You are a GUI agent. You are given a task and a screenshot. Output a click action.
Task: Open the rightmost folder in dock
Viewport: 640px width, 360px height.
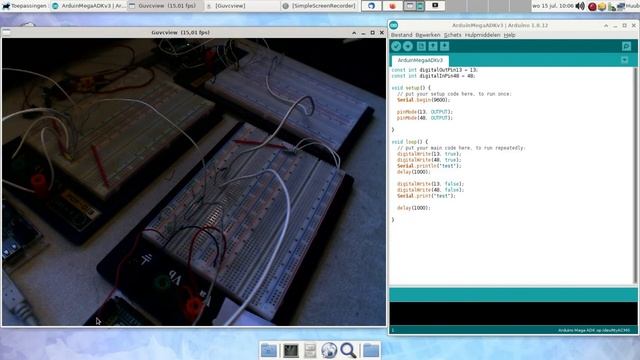coord(371,350)
